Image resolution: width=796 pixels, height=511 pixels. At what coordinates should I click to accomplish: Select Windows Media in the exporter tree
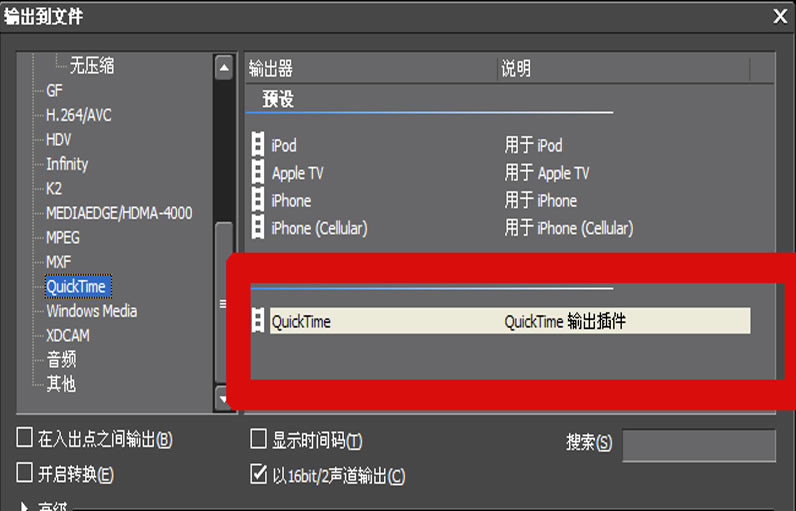click(x=92, y=311)
